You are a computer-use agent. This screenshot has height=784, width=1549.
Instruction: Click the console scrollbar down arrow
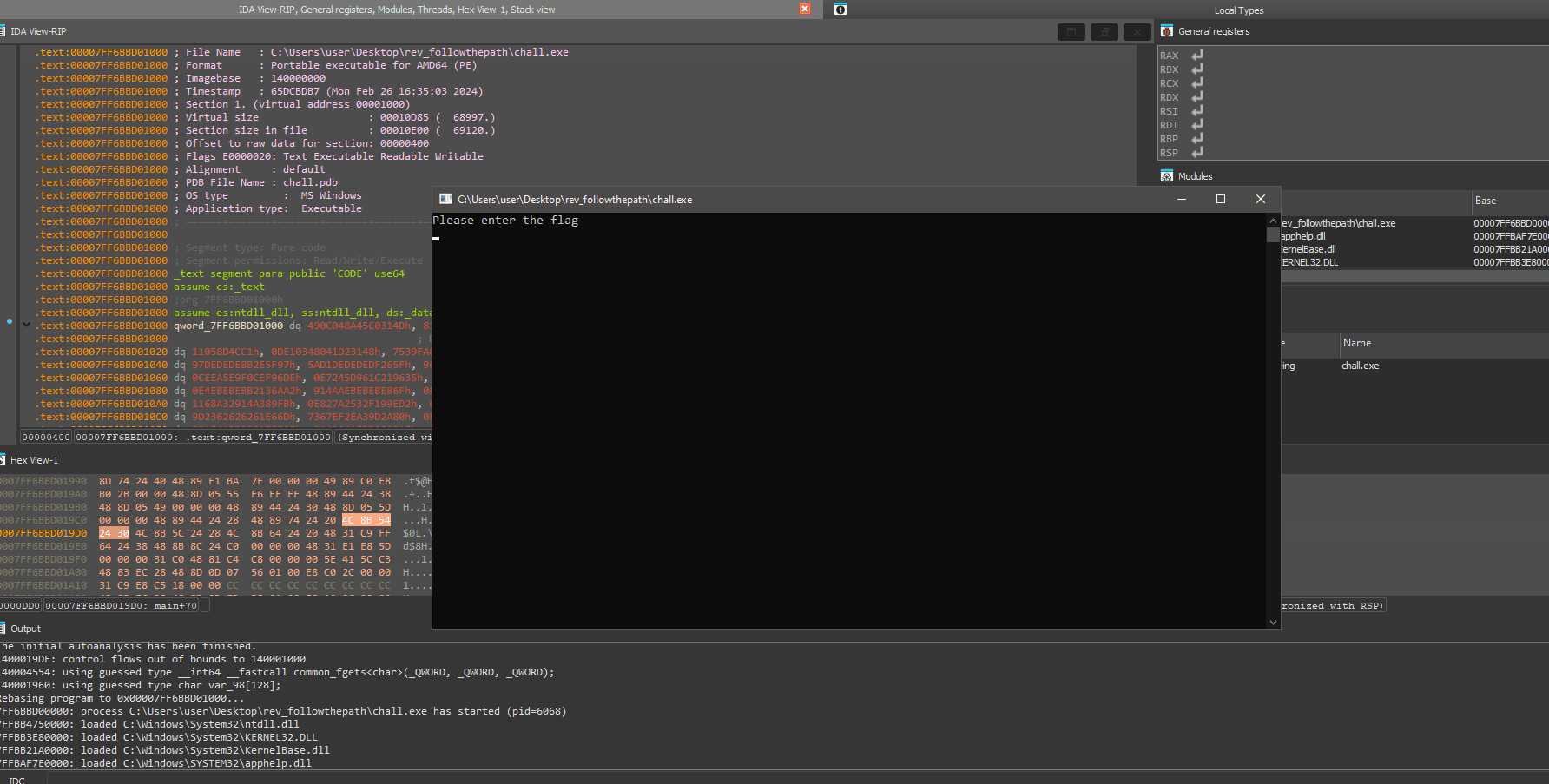(x=1273, y=622)
